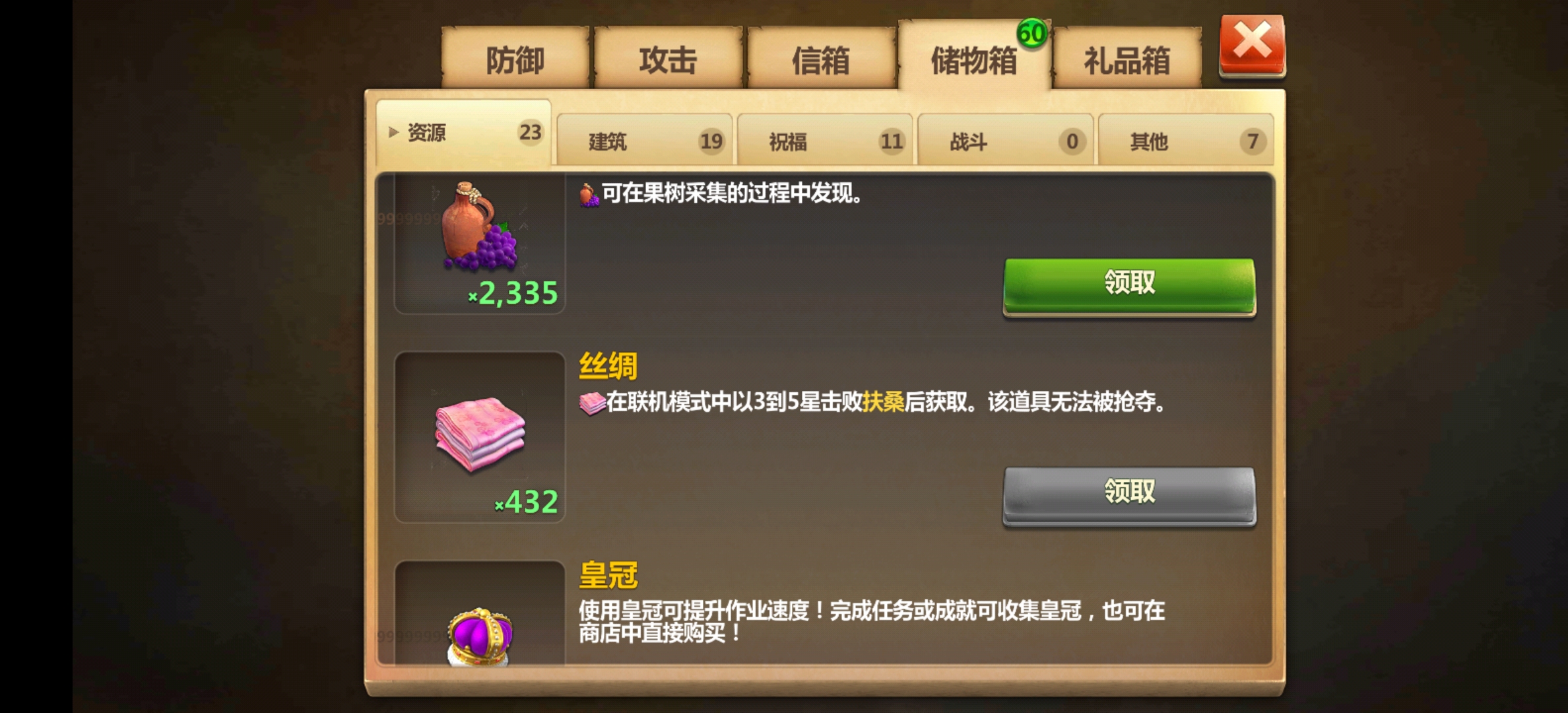Tap the highlighted 扶桑 link text
1568x713 pixels.
tap(883, 401)
